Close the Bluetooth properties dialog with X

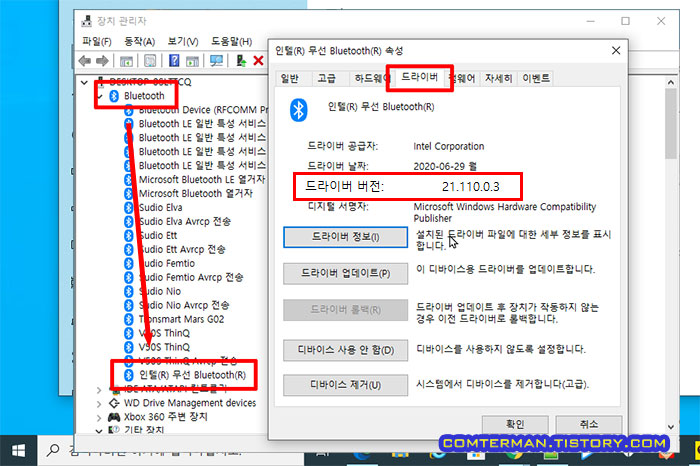616,50
